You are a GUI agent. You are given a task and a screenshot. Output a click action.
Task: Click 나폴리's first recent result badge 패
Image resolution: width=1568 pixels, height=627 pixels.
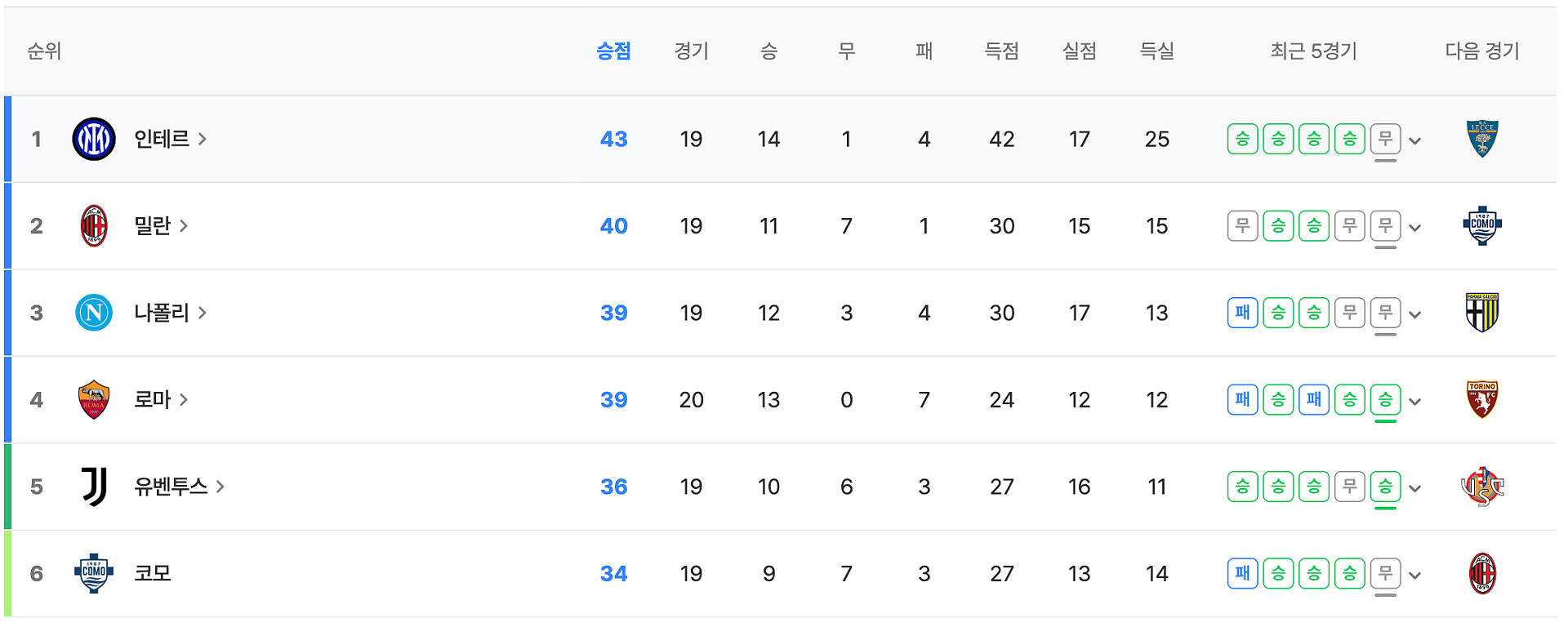[x=1242, y=313]
